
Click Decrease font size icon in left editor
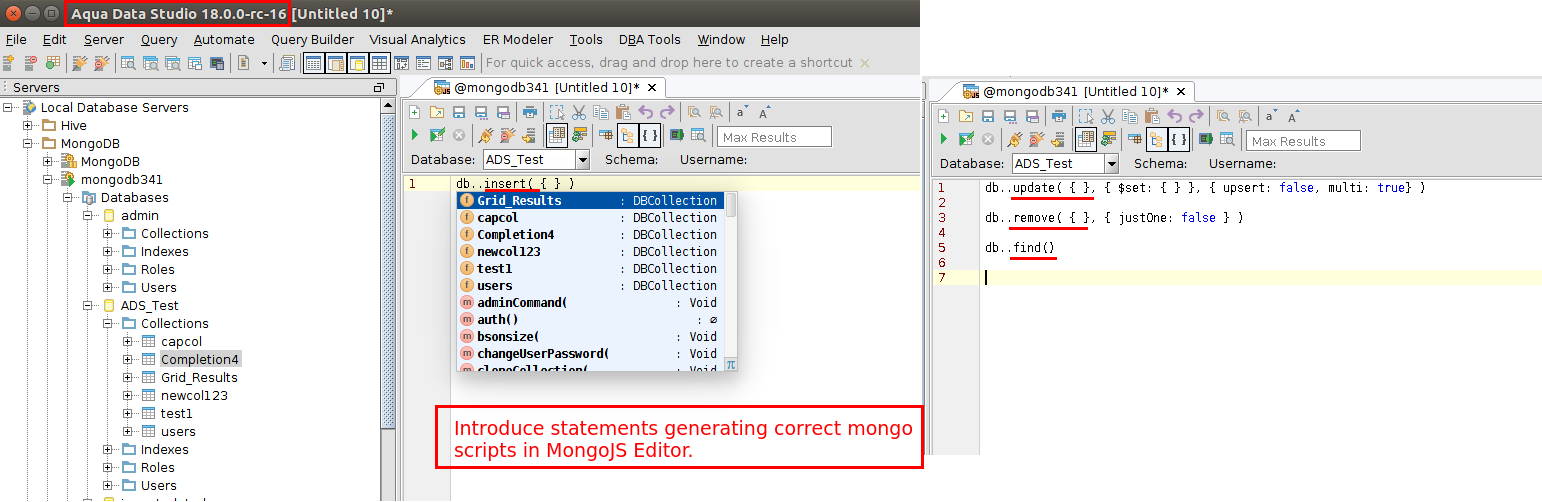(742, 112)
